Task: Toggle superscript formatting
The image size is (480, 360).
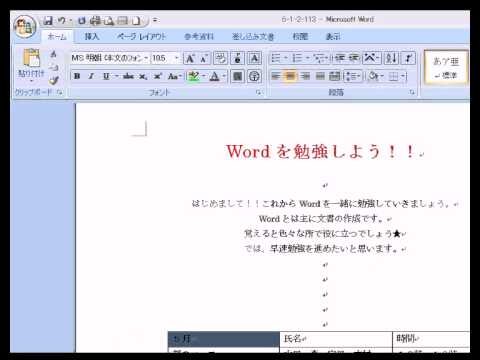Action: click(x=157, y=76)
